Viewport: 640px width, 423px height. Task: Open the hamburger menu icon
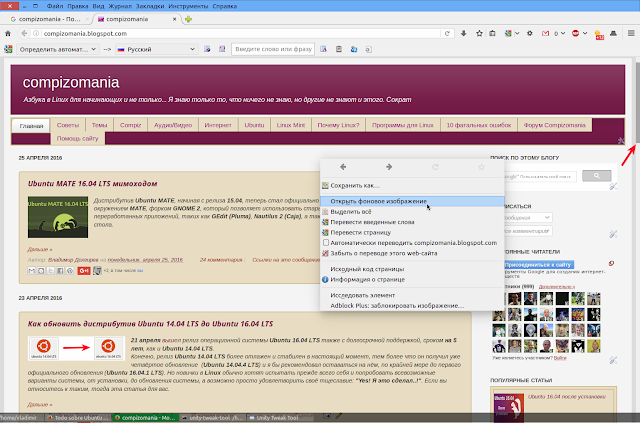pyautogui.click(x=631, y=33)
